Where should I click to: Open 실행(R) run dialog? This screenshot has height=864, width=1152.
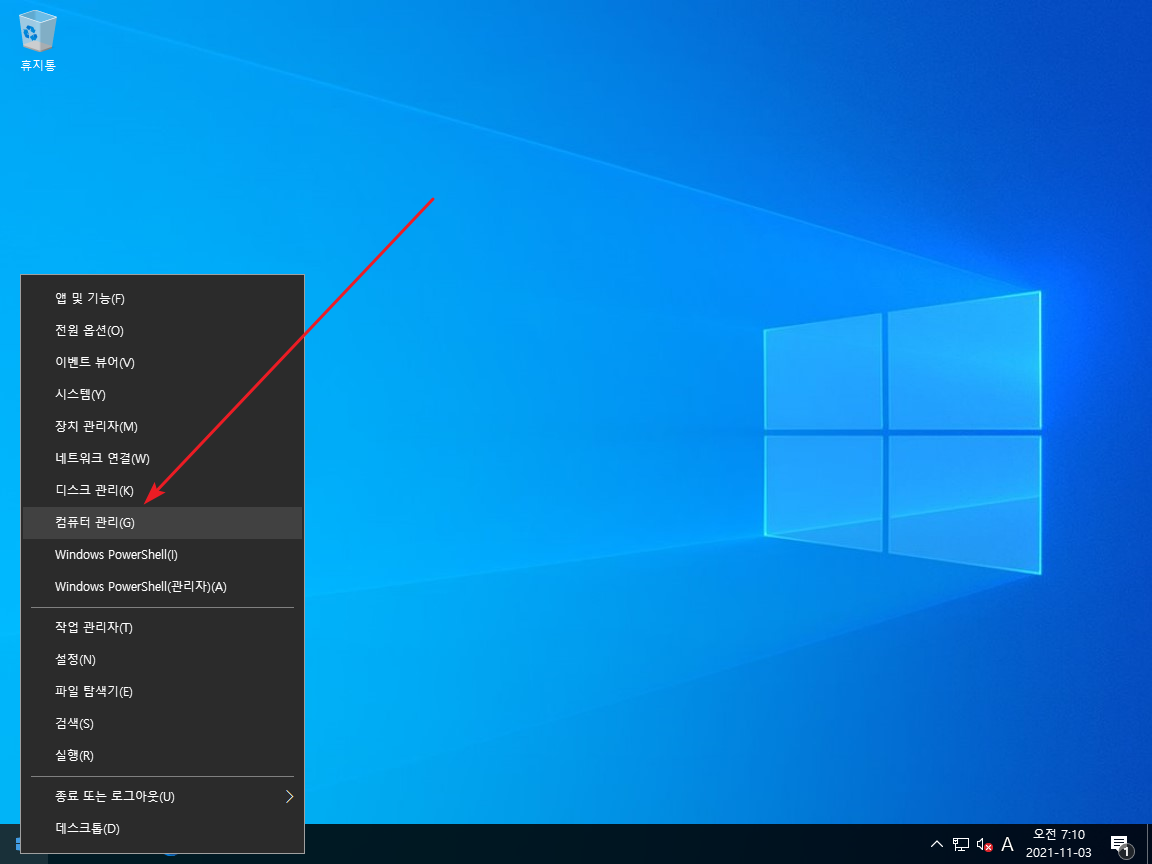point(162,755)
